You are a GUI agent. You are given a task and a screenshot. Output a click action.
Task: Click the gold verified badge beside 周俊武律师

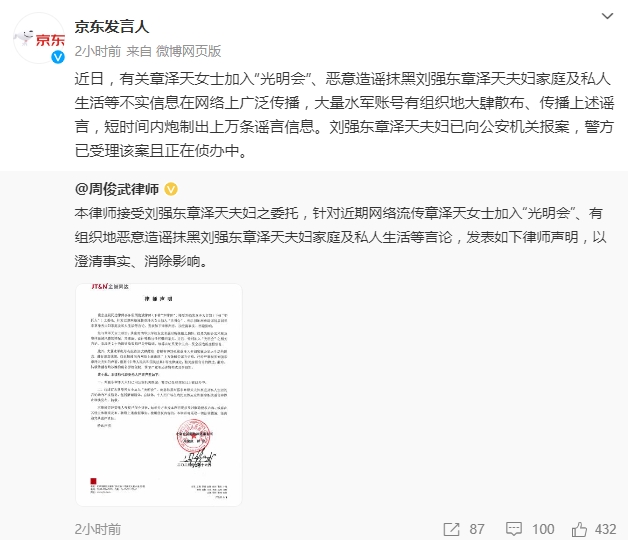[171, 189]
